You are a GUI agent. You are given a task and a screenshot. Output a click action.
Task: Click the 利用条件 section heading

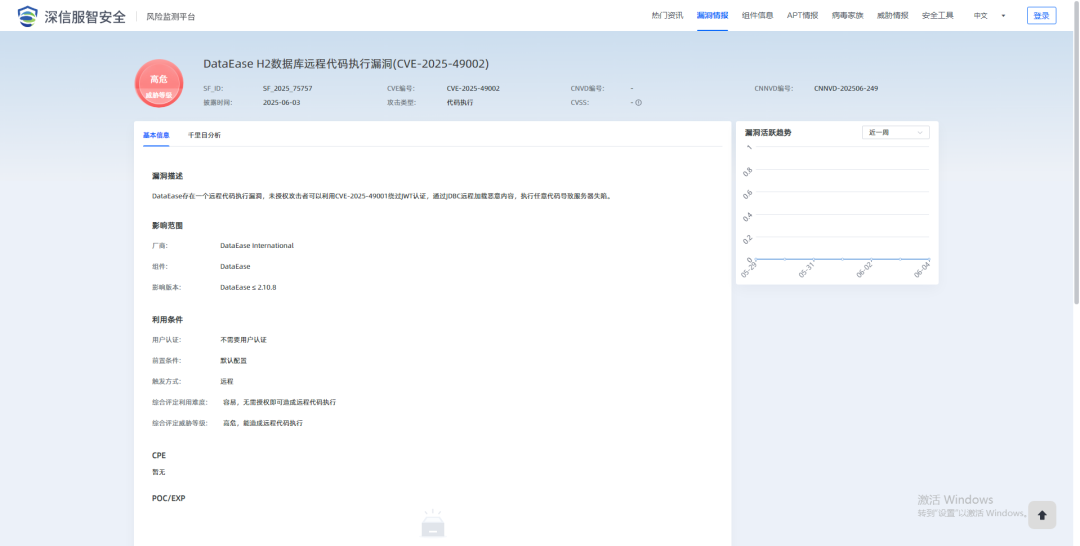tap(167, 320)
